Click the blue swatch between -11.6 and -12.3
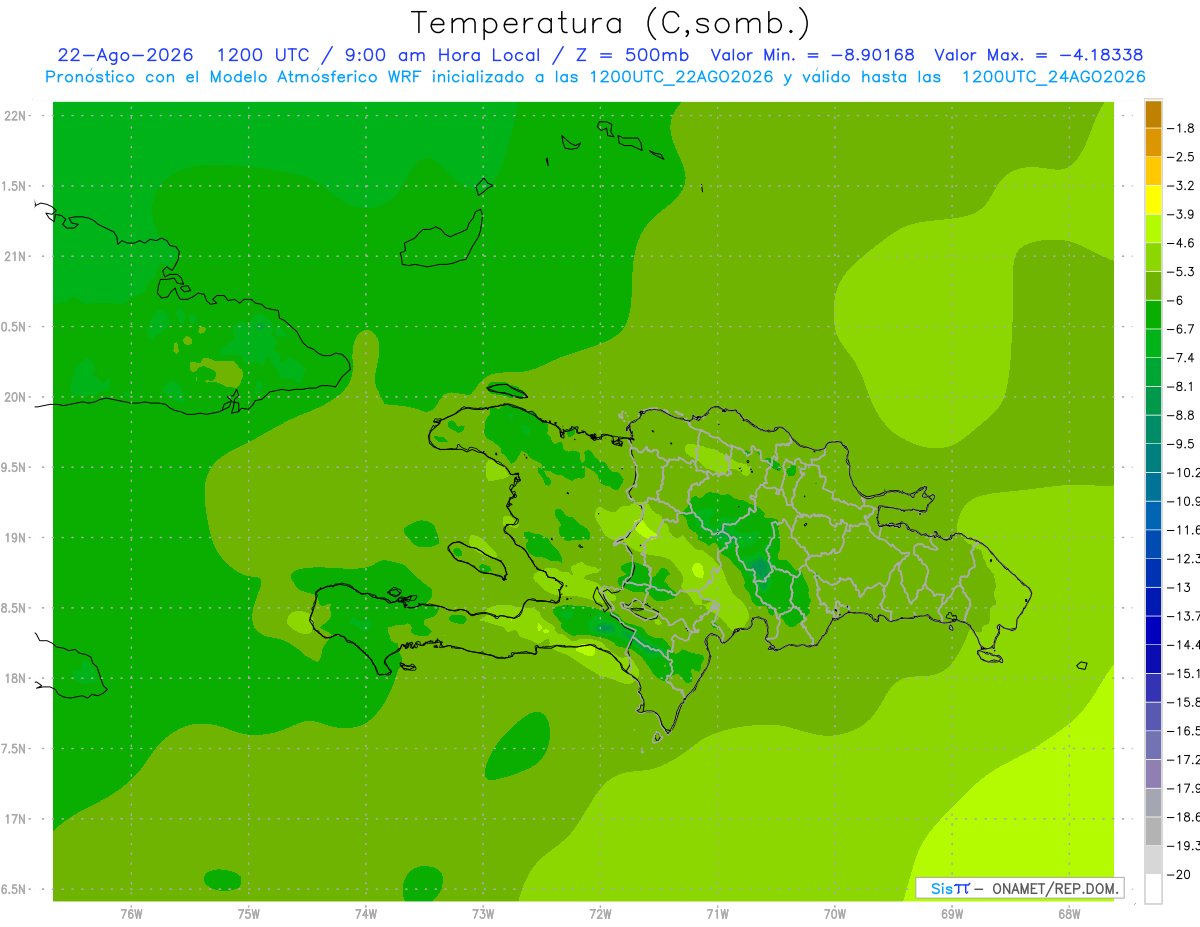The image size is (1200, 927). [x=1153, y=544]
